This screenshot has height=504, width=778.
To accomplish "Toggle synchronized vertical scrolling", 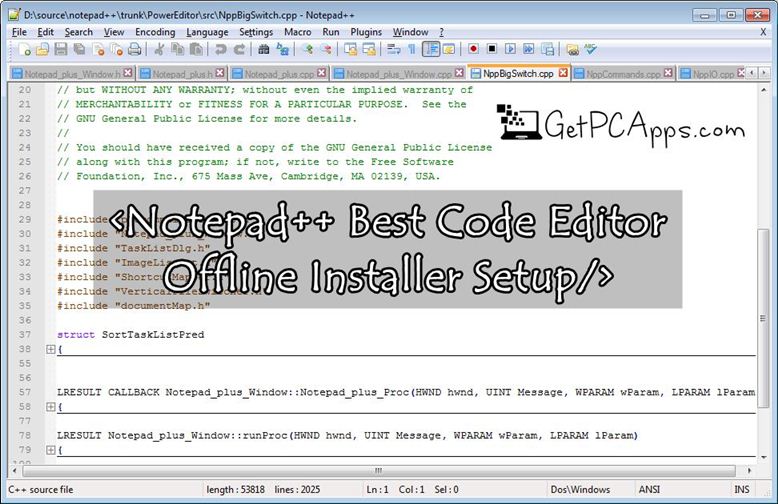I will click(x=350, y=49).
